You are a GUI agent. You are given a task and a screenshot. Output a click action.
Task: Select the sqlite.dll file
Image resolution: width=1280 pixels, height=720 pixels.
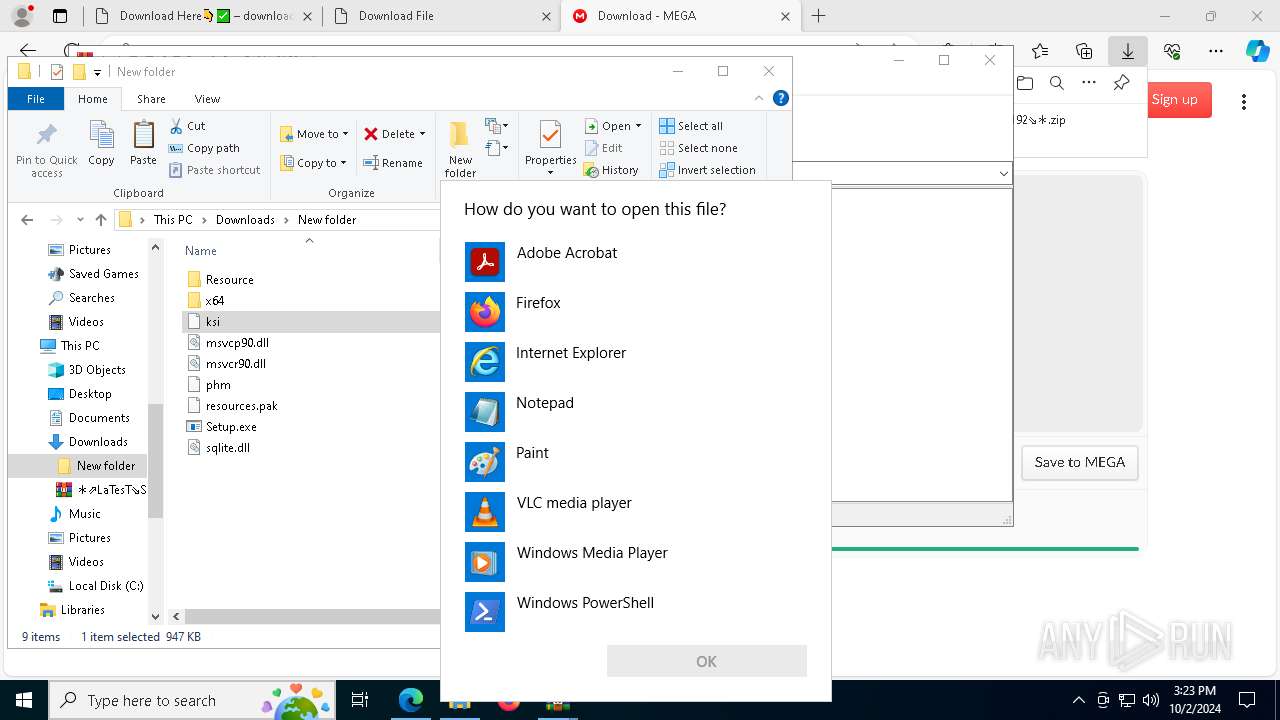tap(227, 448)
